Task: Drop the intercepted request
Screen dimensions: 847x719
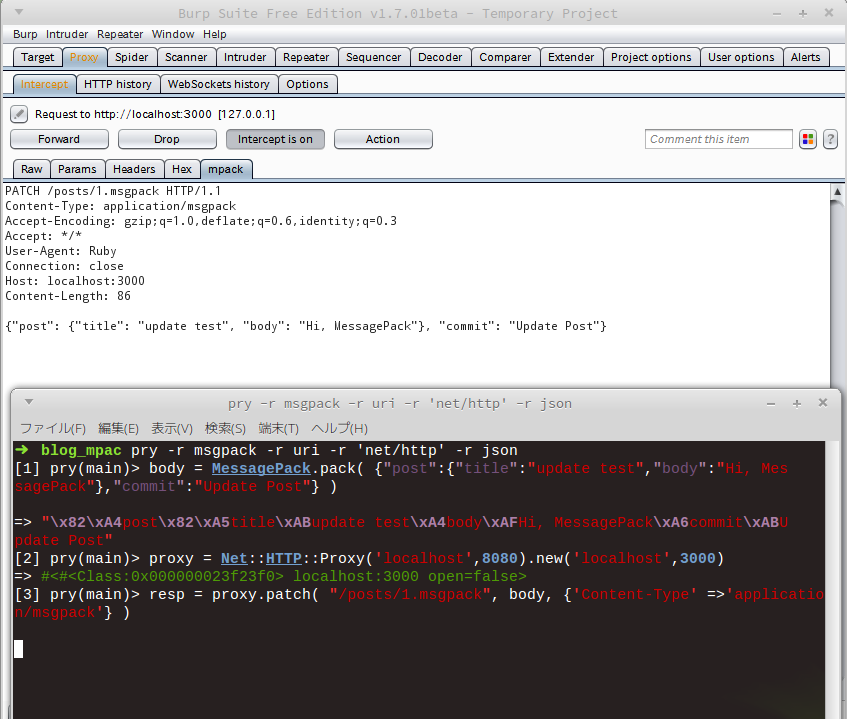Action: pyautogui.click(x=167, y=139)
